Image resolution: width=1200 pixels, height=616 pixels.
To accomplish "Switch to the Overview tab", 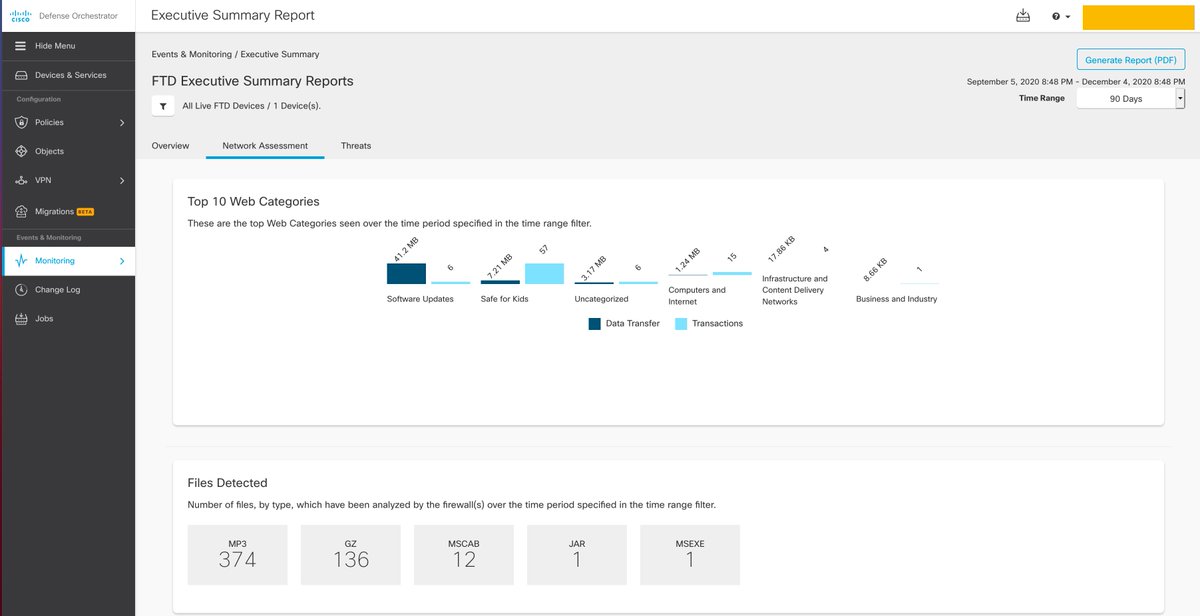I will tap(170, 145).
